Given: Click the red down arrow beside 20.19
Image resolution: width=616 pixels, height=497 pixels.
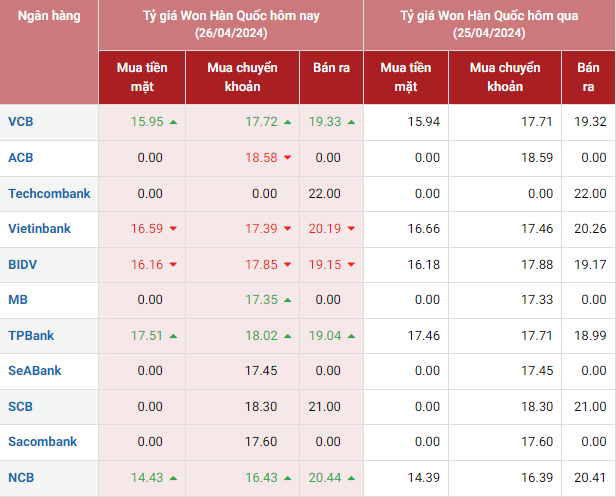Looking at the screenshot, I should (351, 229).
